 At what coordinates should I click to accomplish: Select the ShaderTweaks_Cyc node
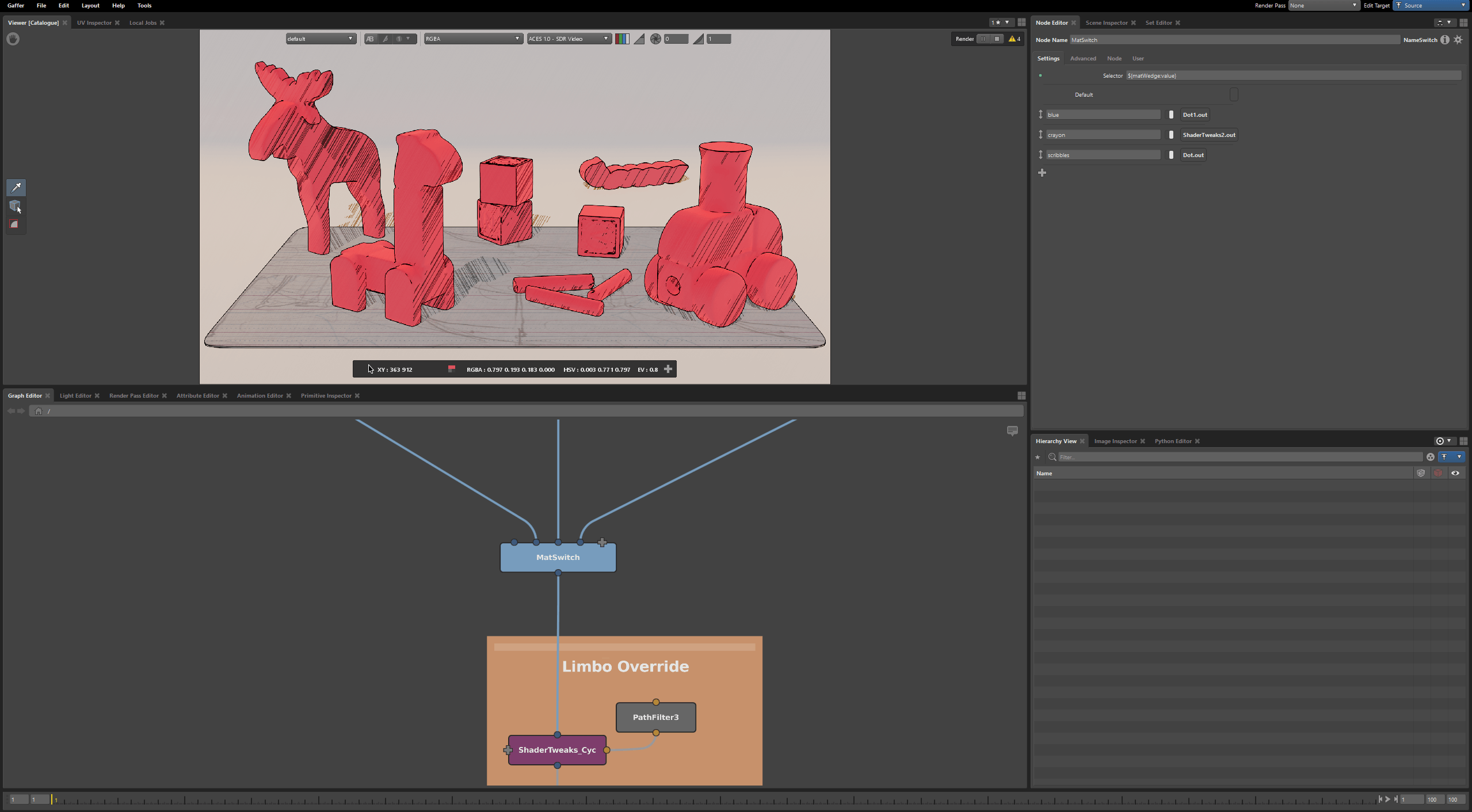(x=557, y=750)
